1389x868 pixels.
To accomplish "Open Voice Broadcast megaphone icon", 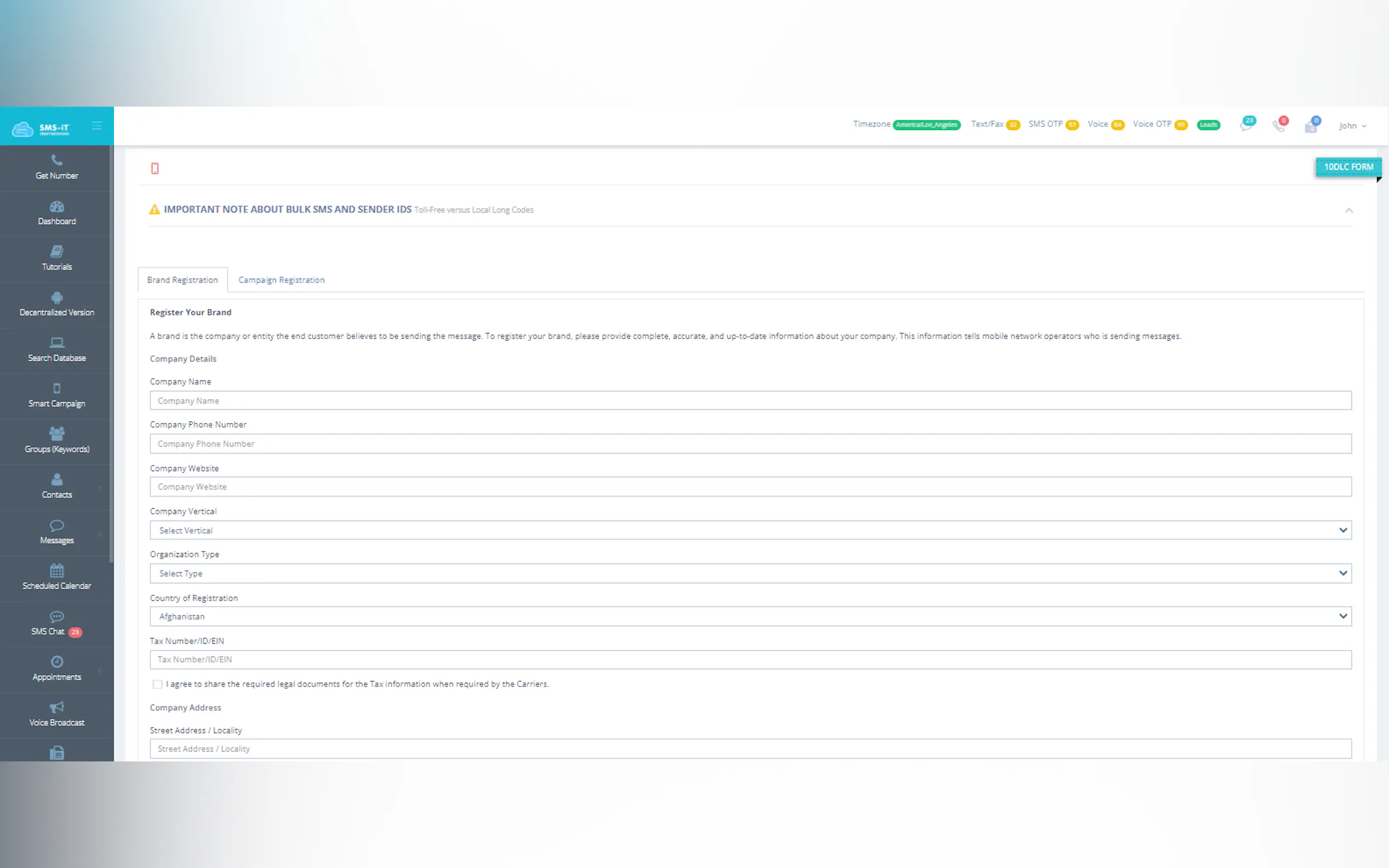I will pos(56,707).
